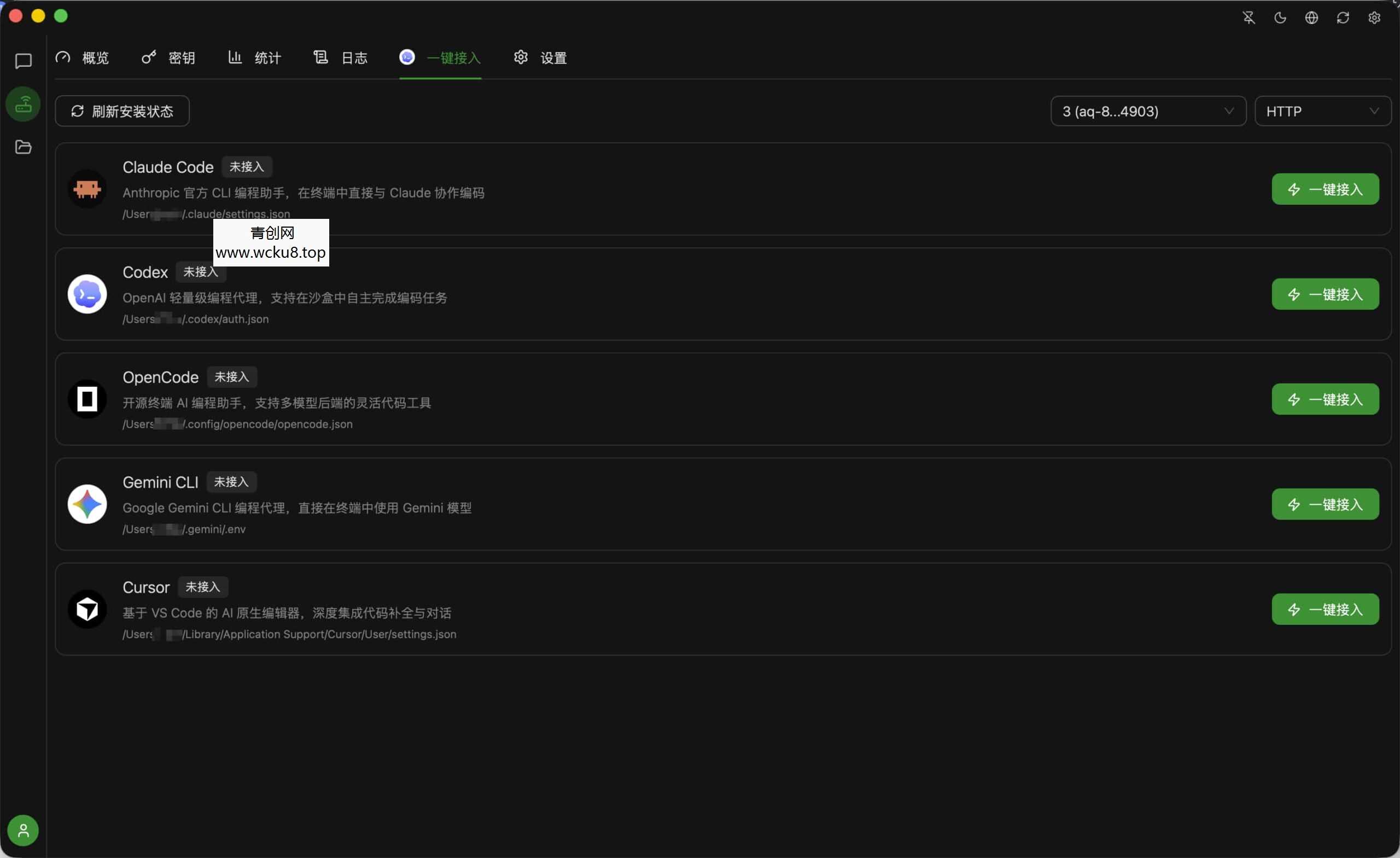Open the language globe selector

(1311, 18)
